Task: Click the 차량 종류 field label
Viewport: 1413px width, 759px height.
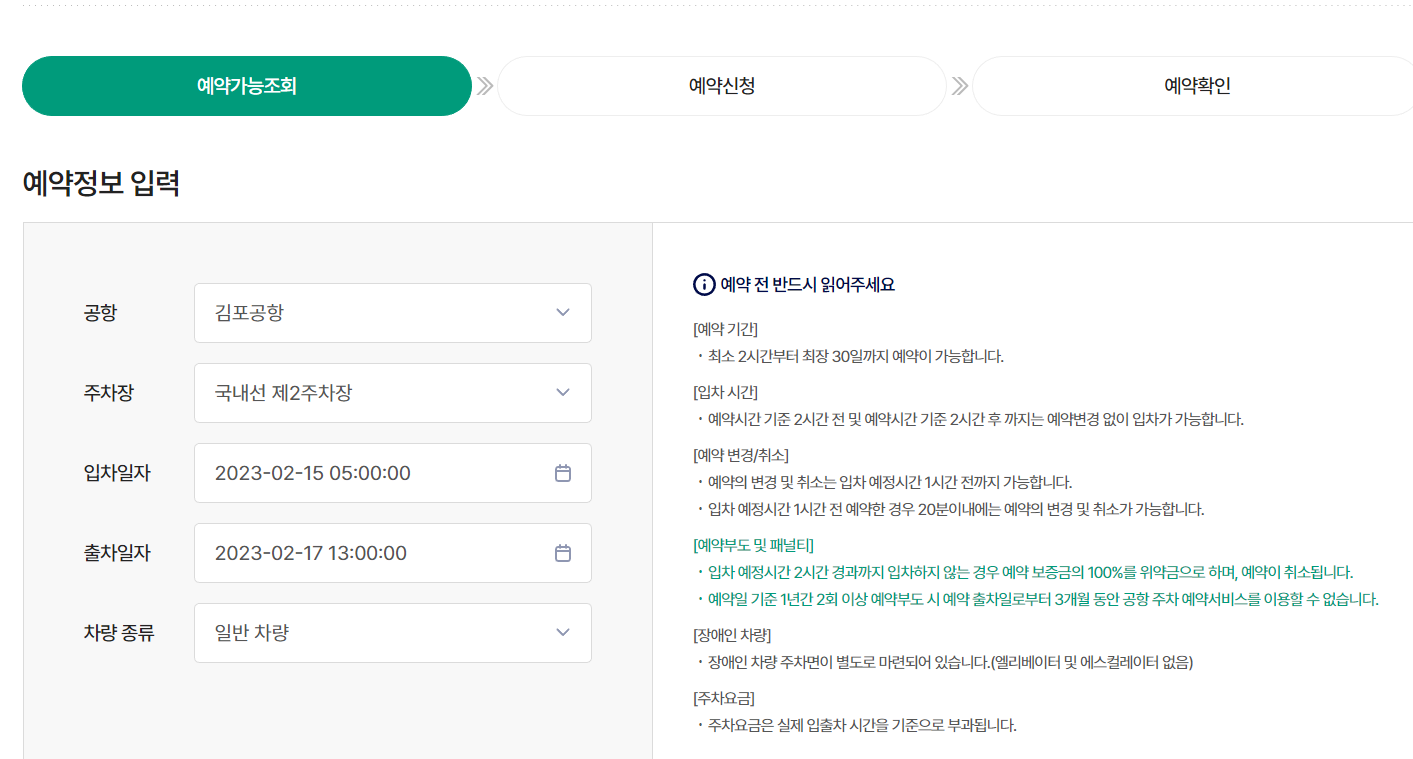Action: [x=119, y=633]
